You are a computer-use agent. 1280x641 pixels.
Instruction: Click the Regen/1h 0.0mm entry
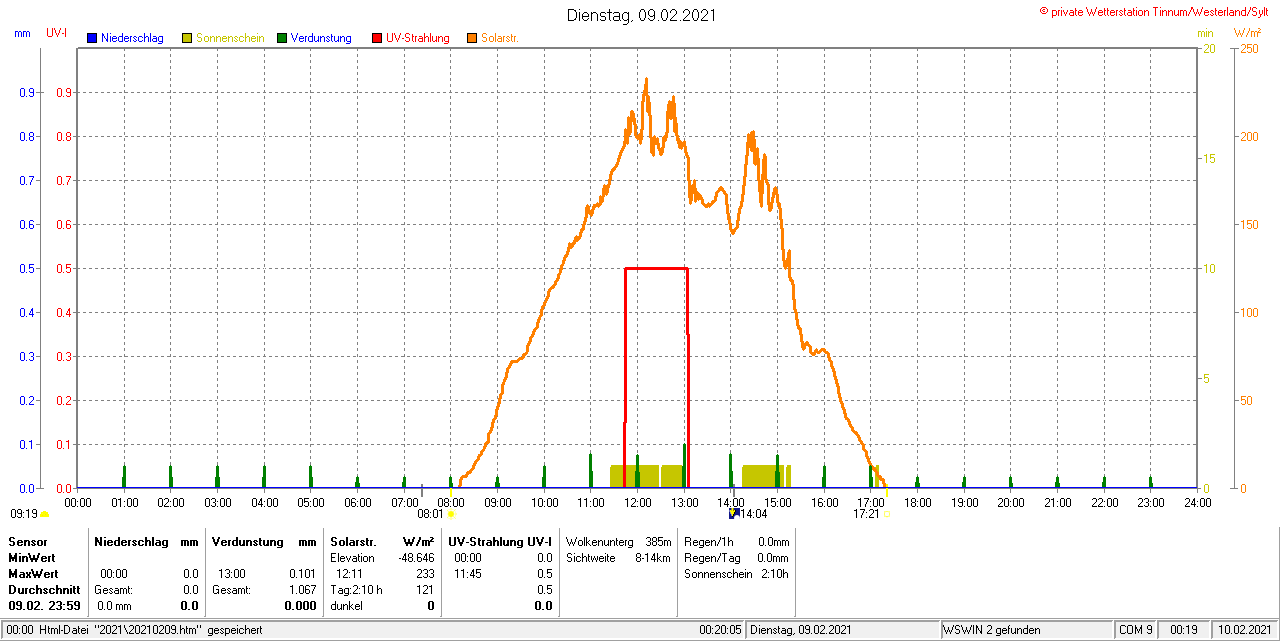pyautogui.click(x=736, y=541)
